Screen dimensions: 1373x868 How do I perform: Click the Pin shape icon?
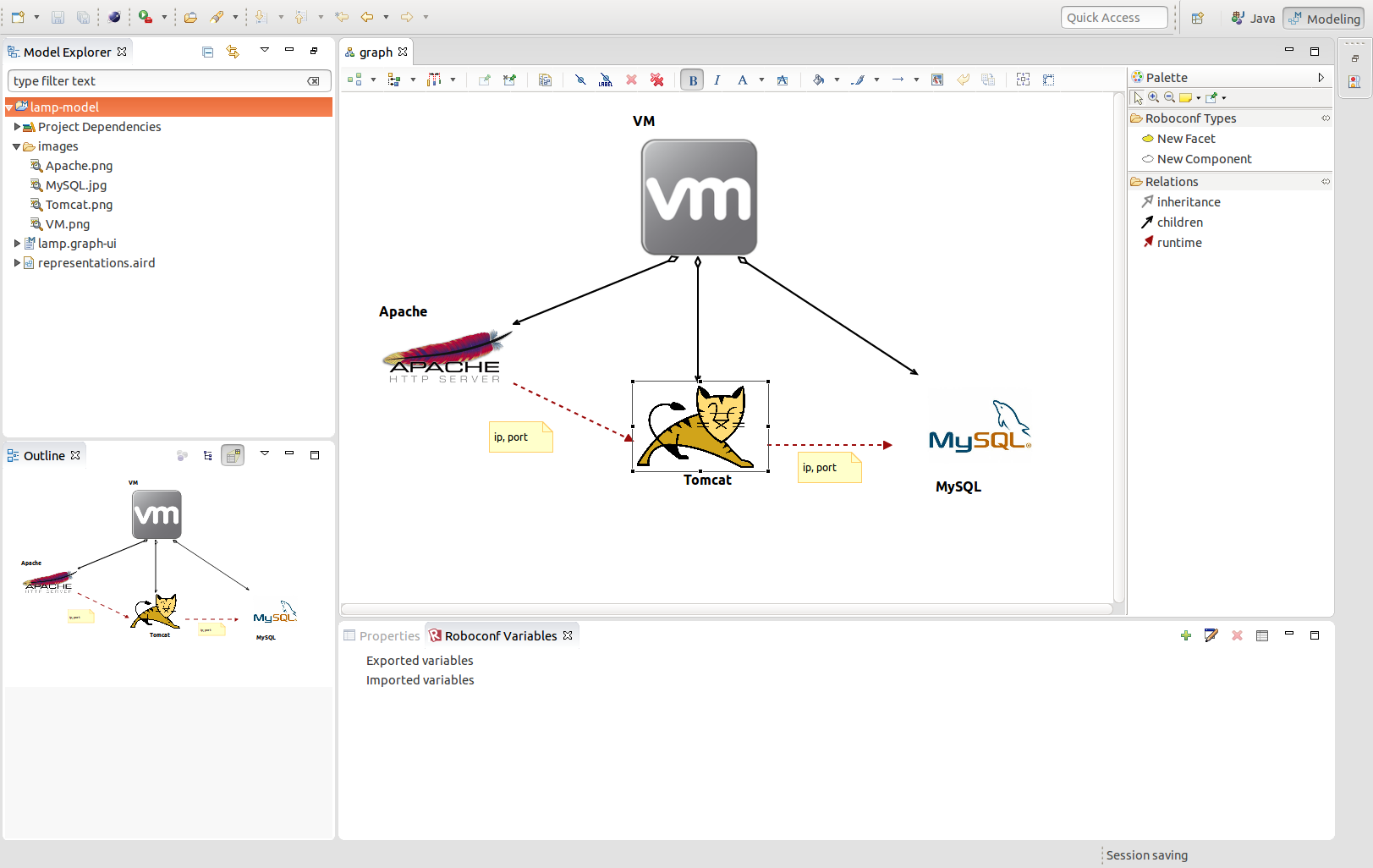(484, 80)
